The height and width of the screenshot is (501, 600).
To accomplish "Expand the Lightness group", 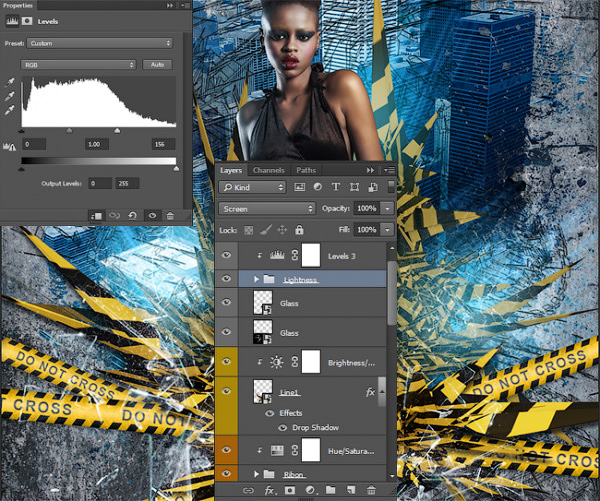I will 256,279.
